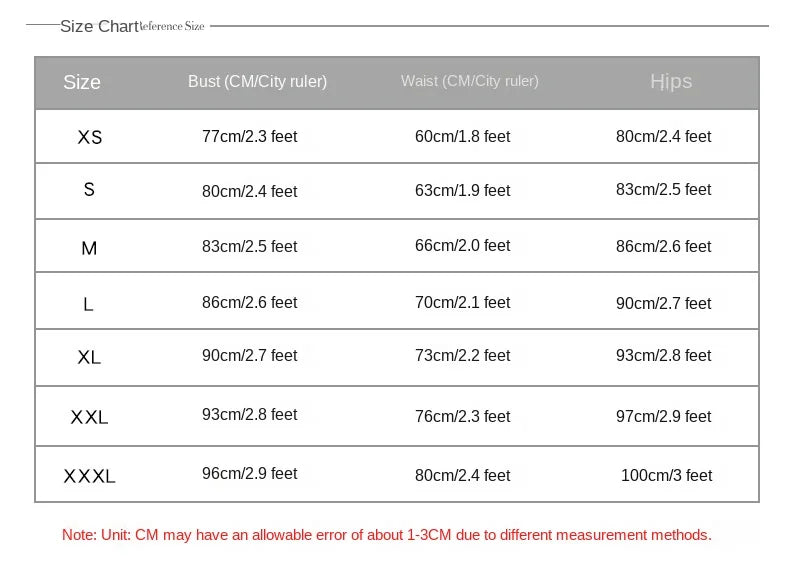Click the Waist (CM/City ruler) header

click(x=470, y=81)
